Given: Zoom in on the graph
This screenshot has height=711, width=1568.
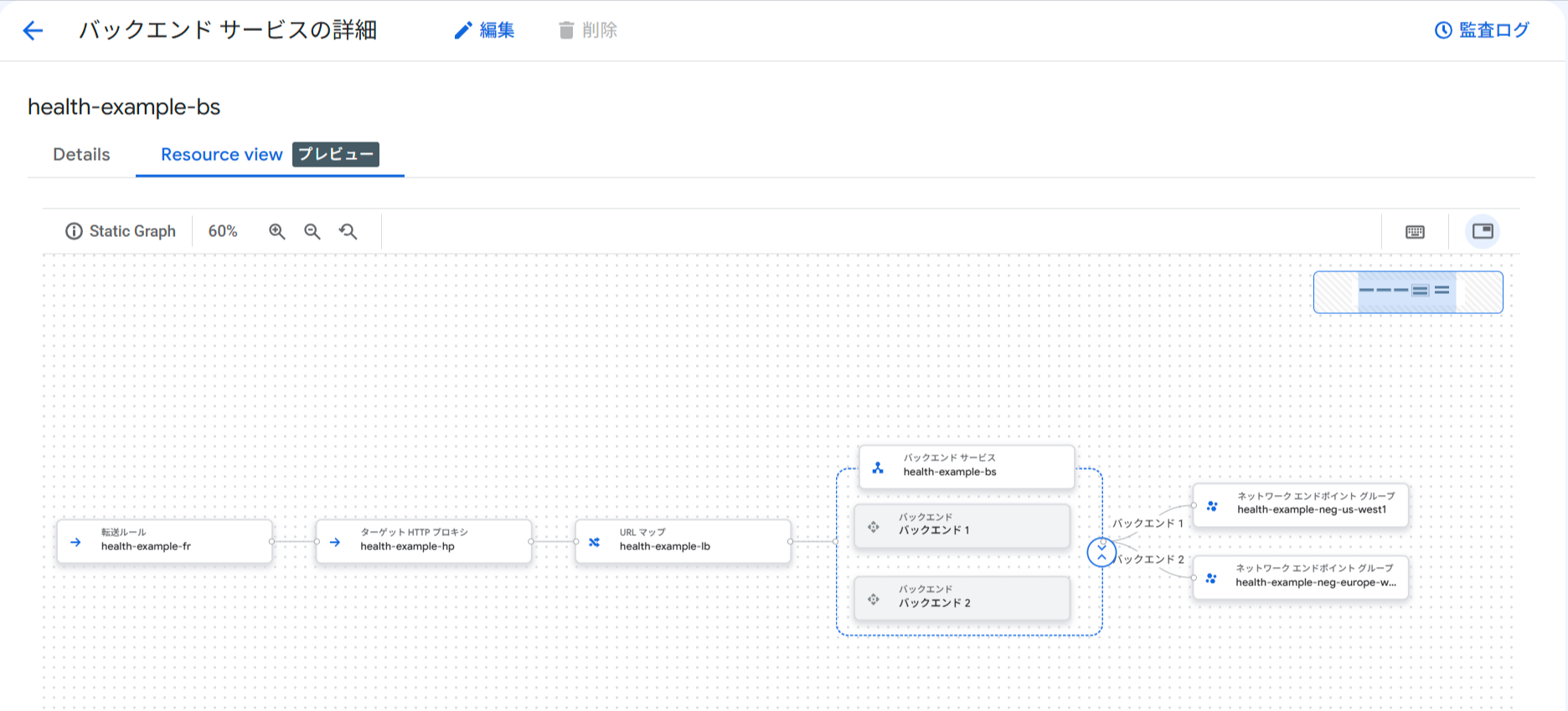Looking at the screenshot, I should 277,231.
